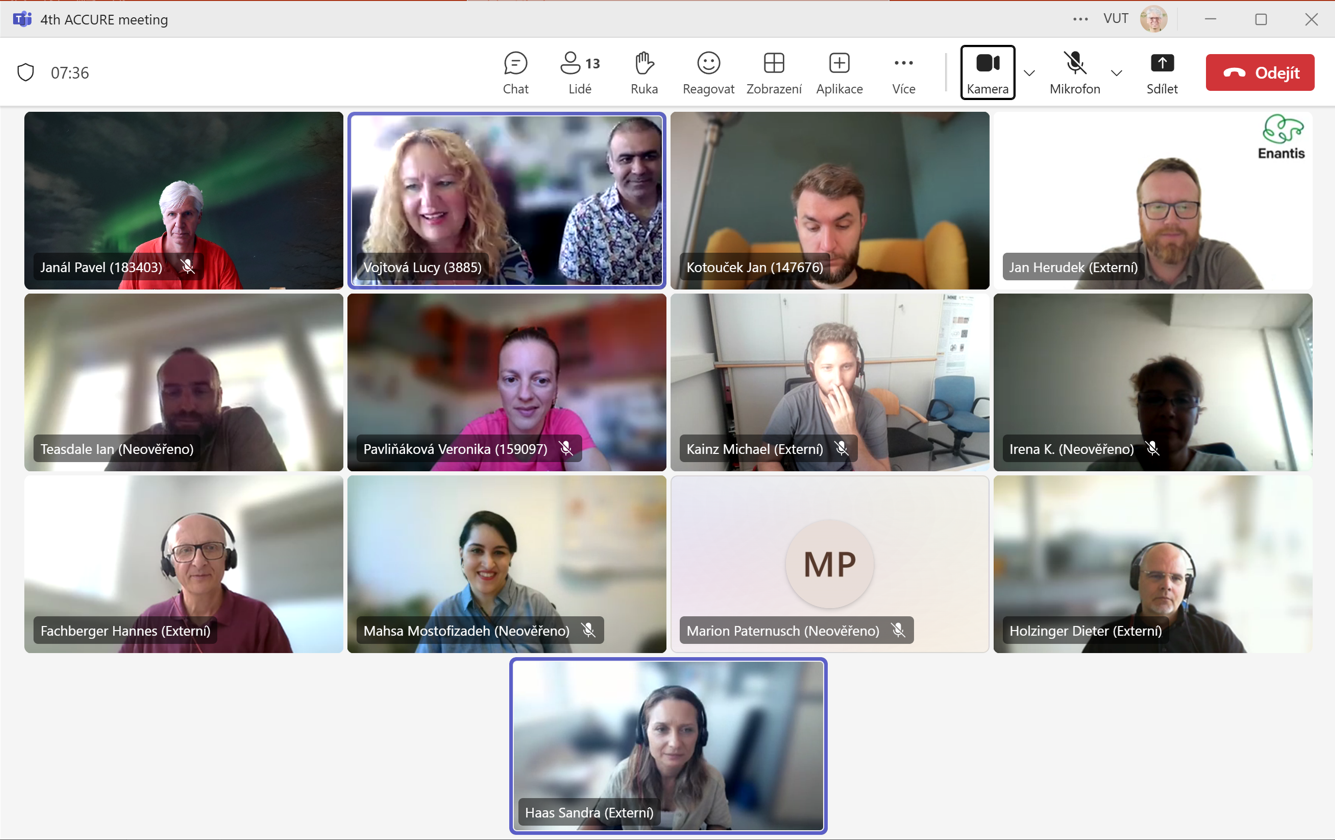Select Marion Paternusch's MP avatar tile
The image size is (1335, 840).
(x=829, y=563)
